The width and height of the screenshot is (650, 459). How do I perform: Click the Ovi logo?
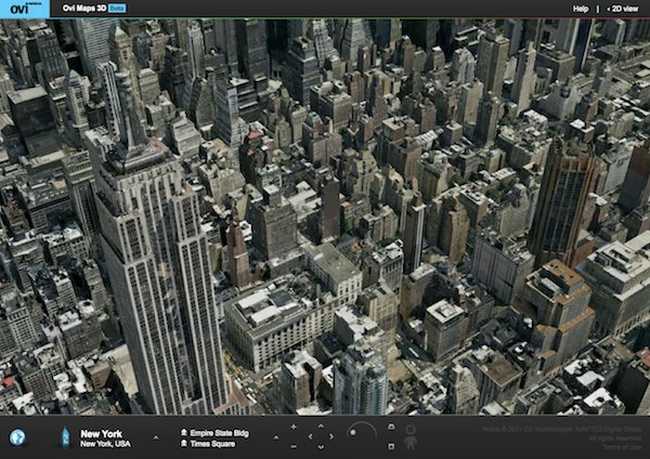pyautogui.click(x=23, y=8)
